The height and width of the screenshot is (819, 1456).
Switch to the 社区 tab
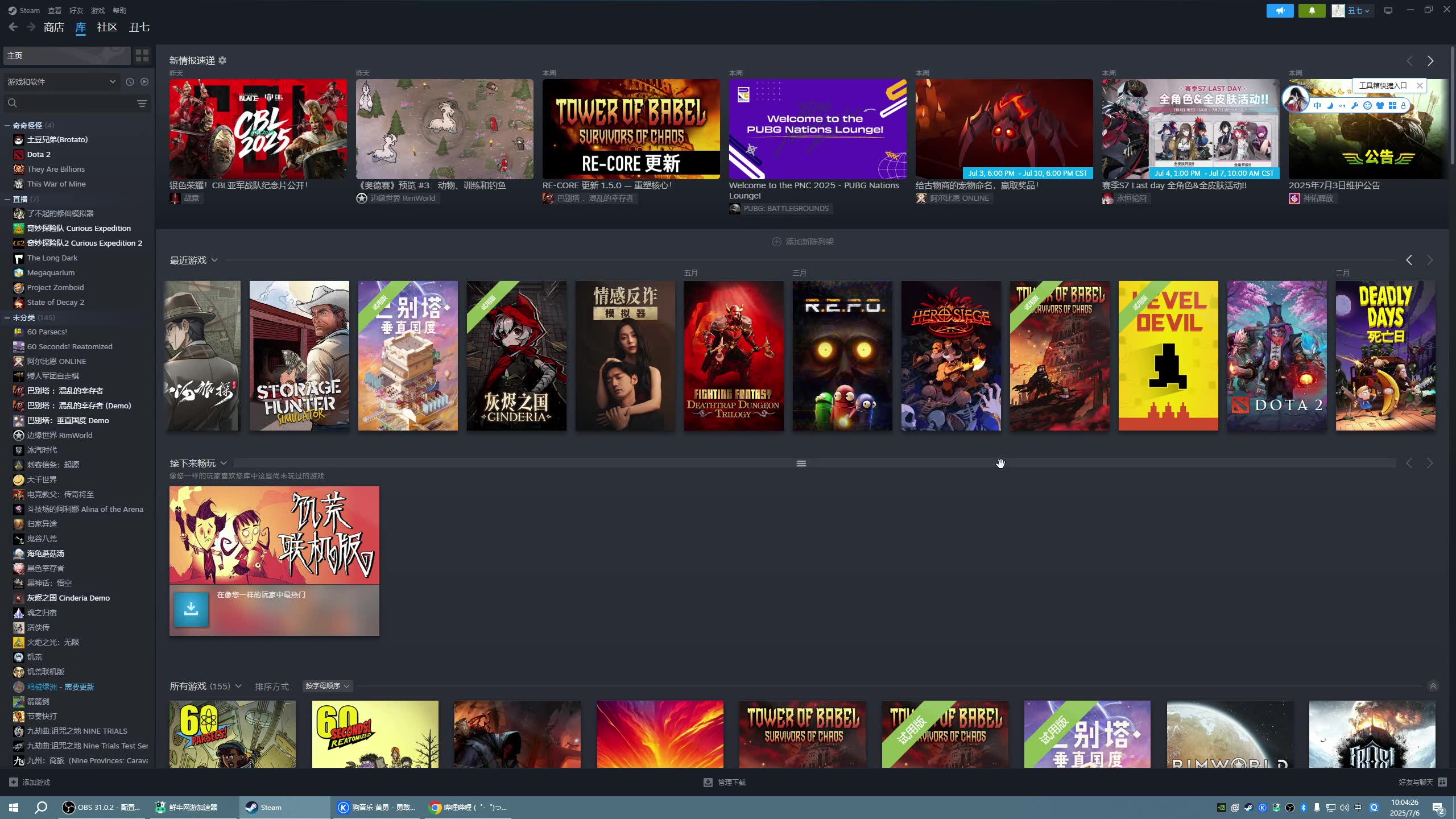tap(107, 27)
